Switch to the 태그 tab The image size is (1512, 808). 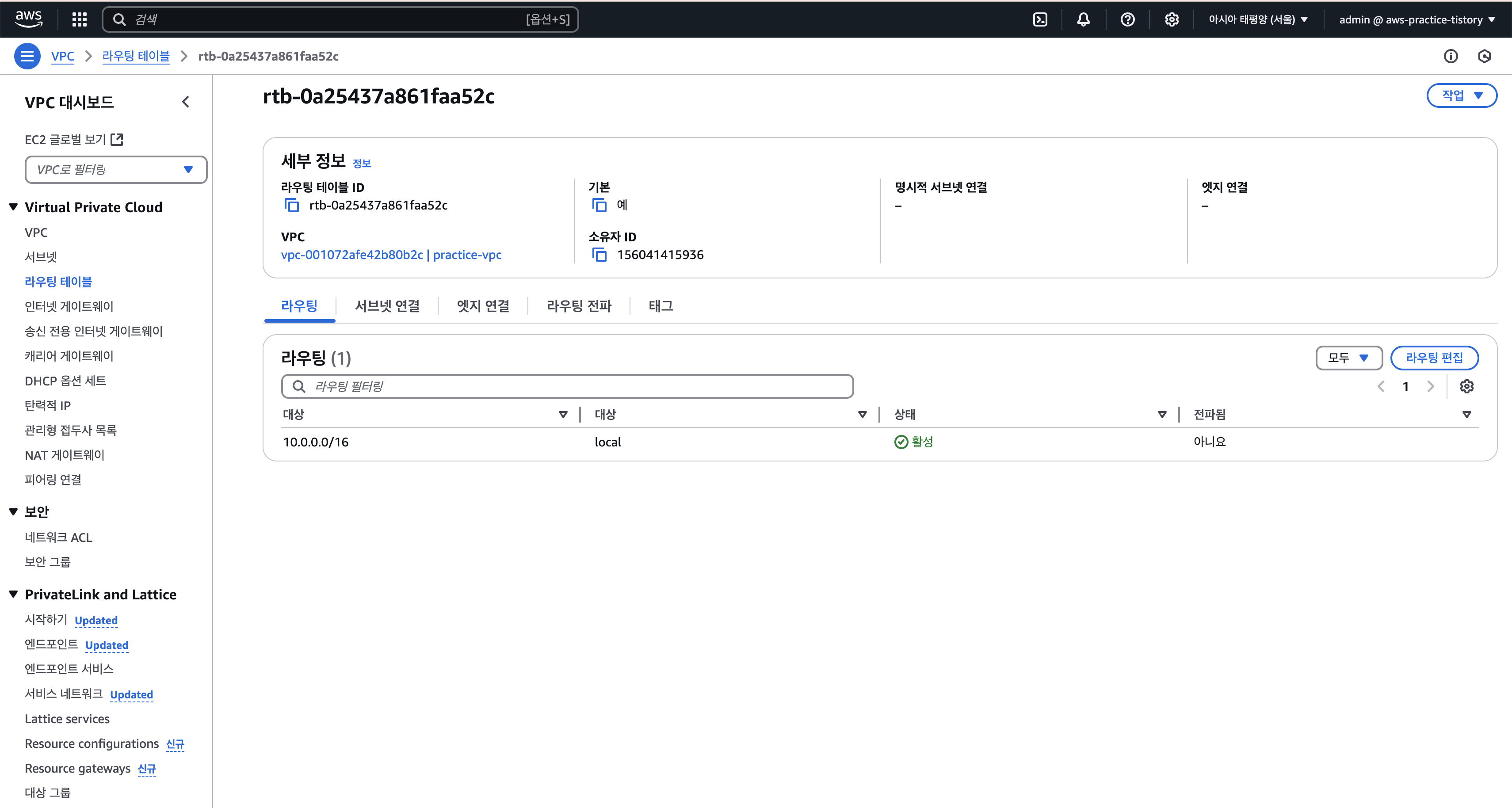(x=661, y=306)
